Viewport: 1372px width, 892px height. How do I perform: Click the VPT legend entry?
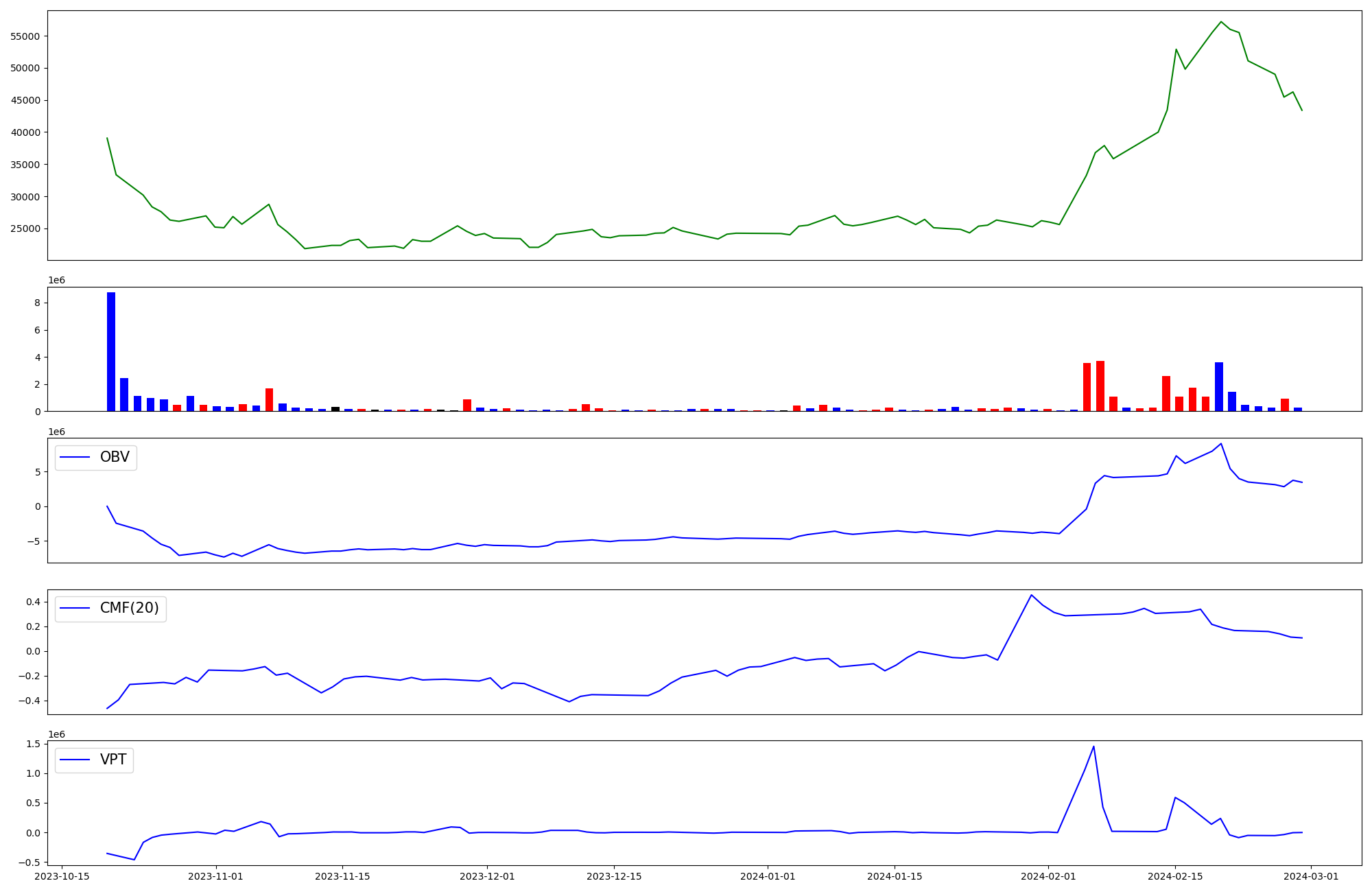point(113,760)
